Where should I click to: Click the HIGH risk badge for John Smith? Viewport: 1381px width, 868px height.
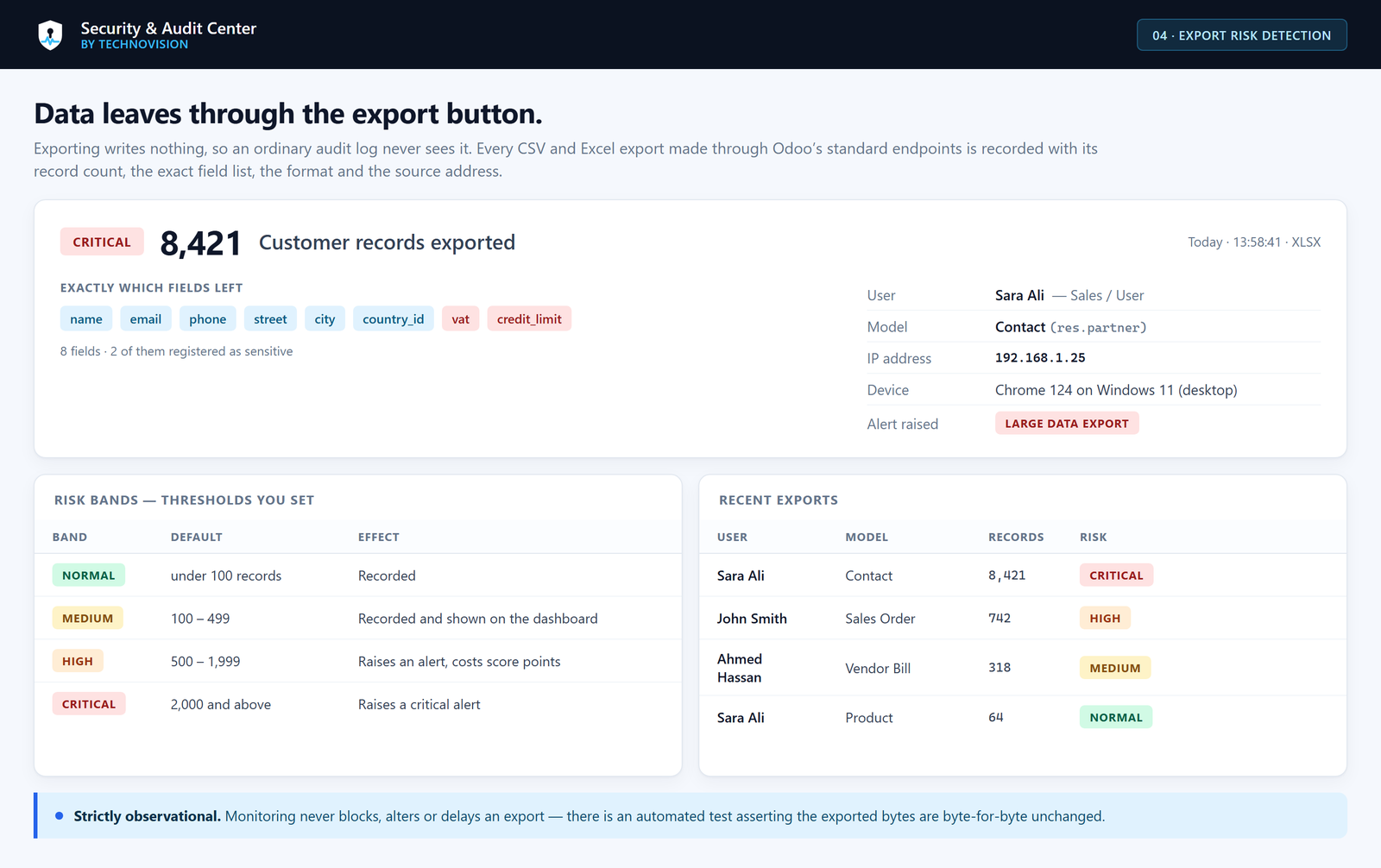(x=1105, y=619)
